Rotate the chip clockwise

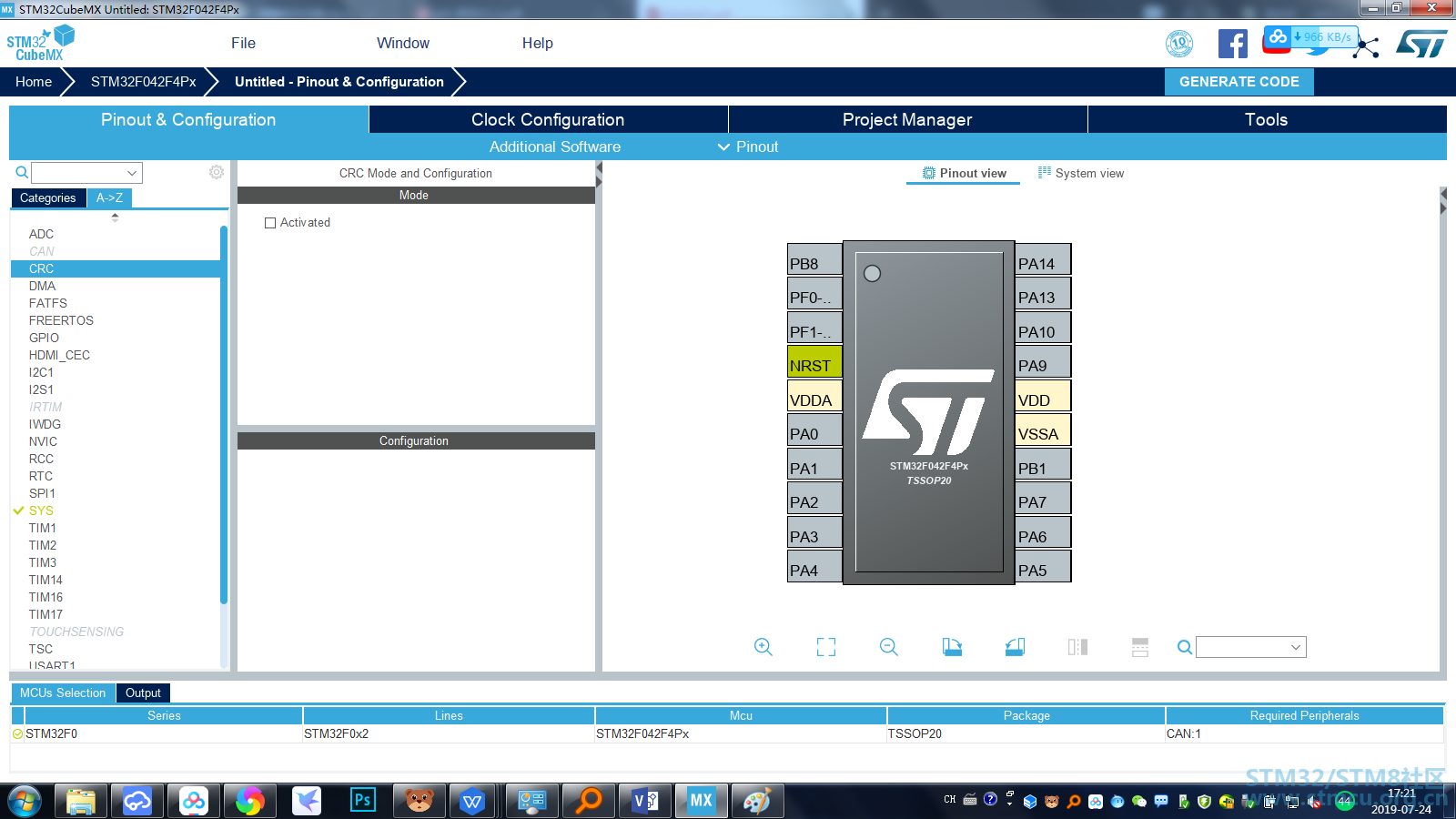(952, 647)
